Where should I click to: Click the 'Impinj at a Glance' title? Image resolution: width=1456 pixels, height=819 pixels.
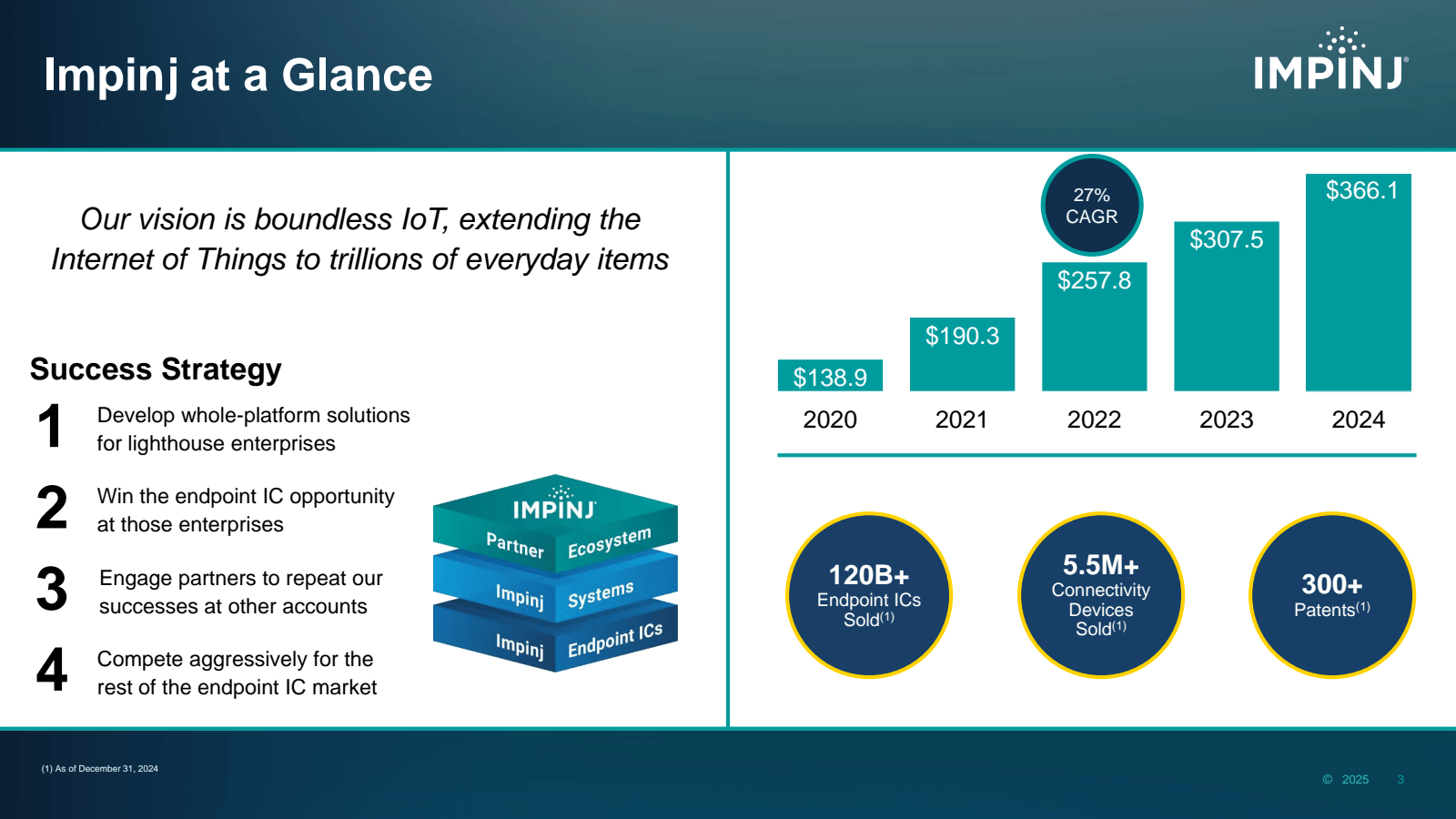point(238,76)
